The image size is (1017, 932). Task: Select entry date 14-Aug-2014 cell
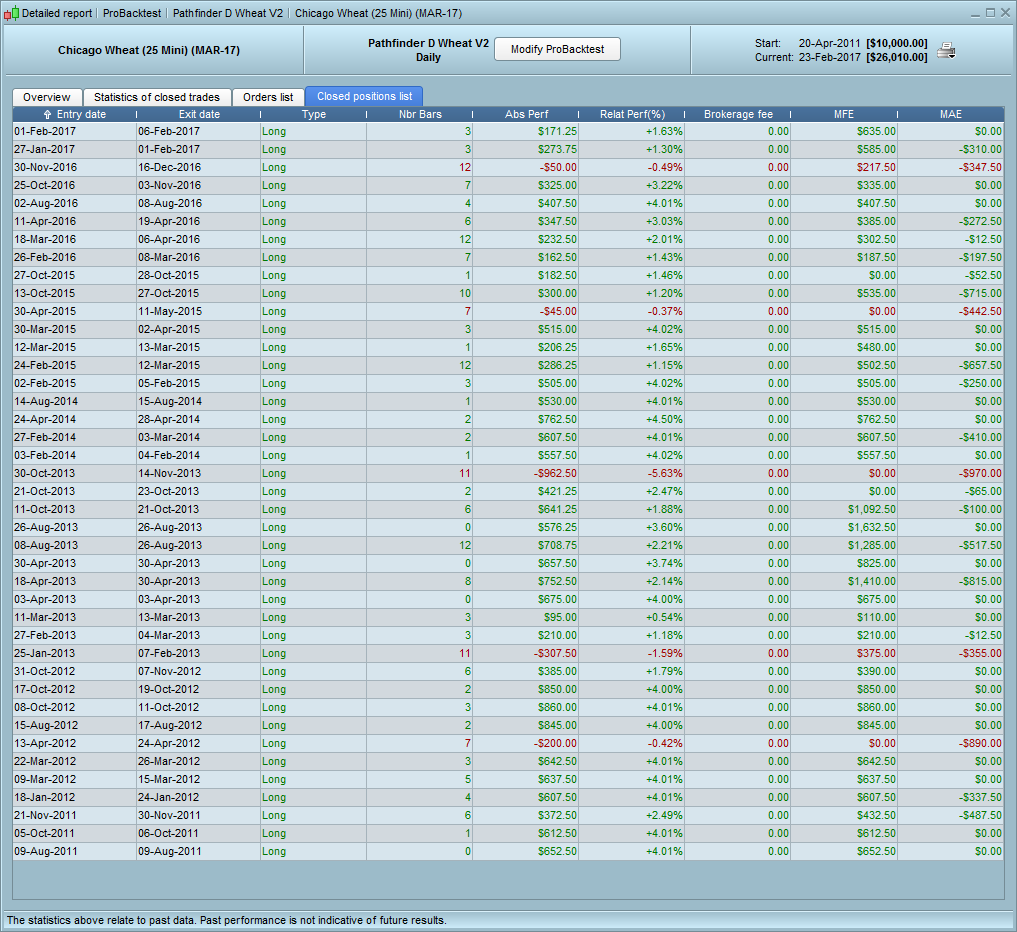75,401
